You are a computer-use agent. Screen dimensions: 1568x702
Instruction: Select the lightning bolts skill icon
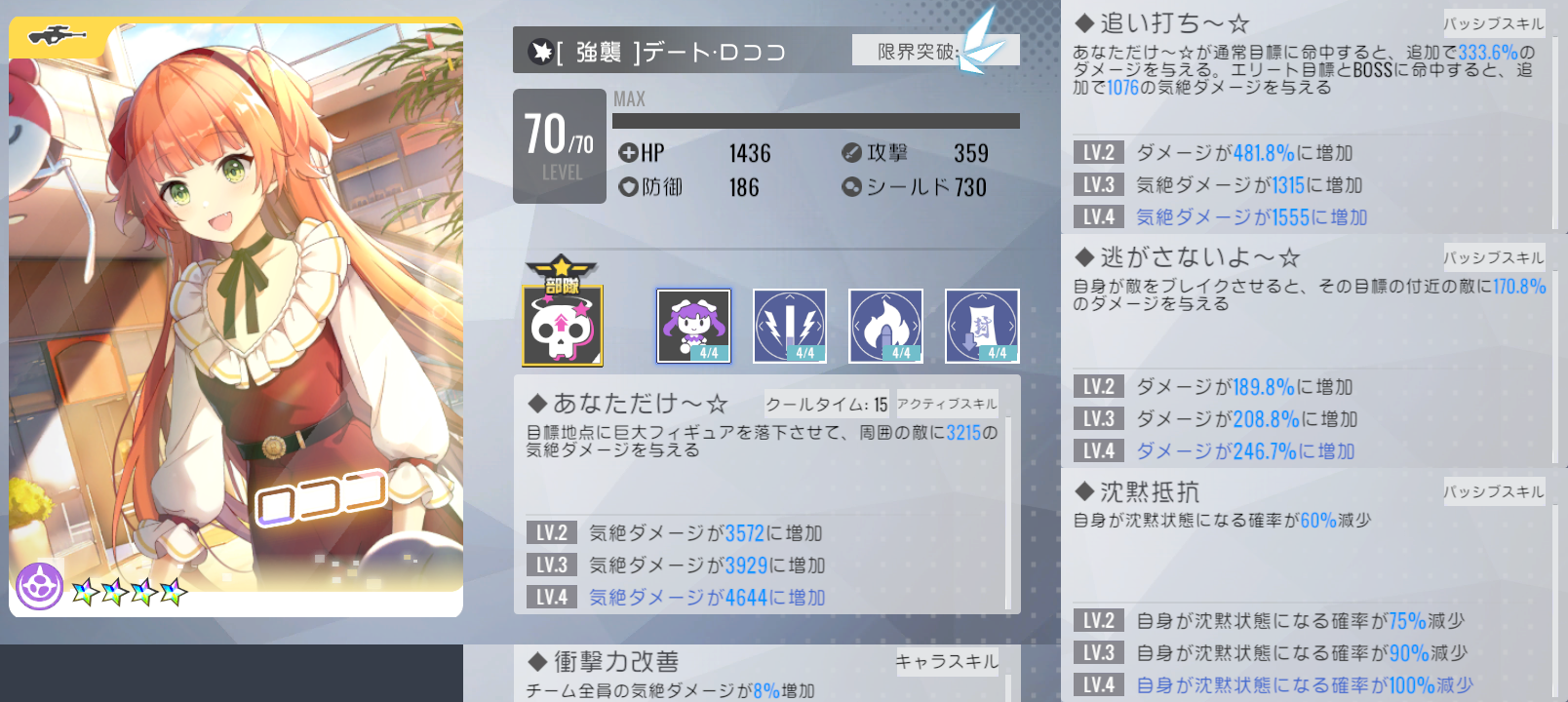pyautogui.click(x=790, y=326)
